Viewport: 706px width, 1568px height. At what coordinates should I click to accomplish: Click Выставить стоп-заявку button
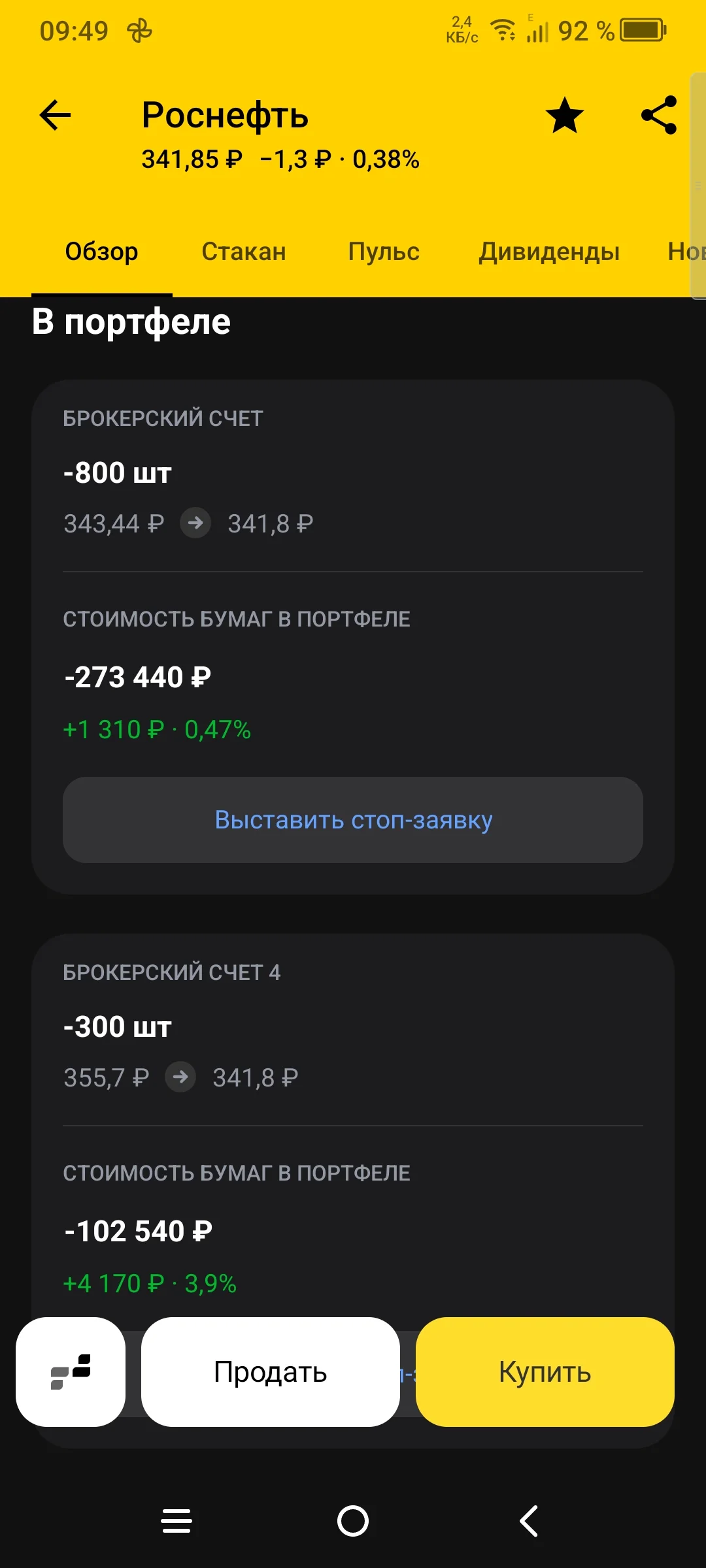tap(353, 820)
